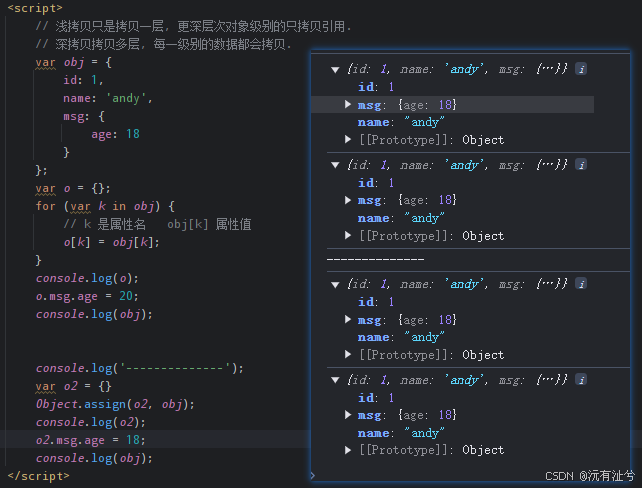Expand [[Prototype]] of third logged object

[348, 354]
